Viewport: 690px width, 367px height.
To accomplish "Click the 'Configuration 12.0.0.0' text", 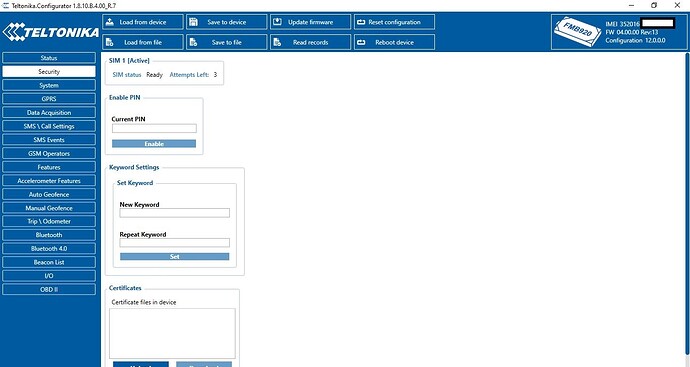I will point(635,40).
